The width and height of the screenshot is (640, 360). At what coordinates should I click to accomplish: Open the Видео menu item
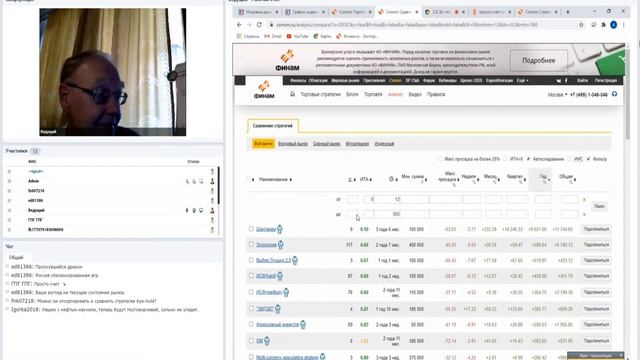click(x=415, y=94)
